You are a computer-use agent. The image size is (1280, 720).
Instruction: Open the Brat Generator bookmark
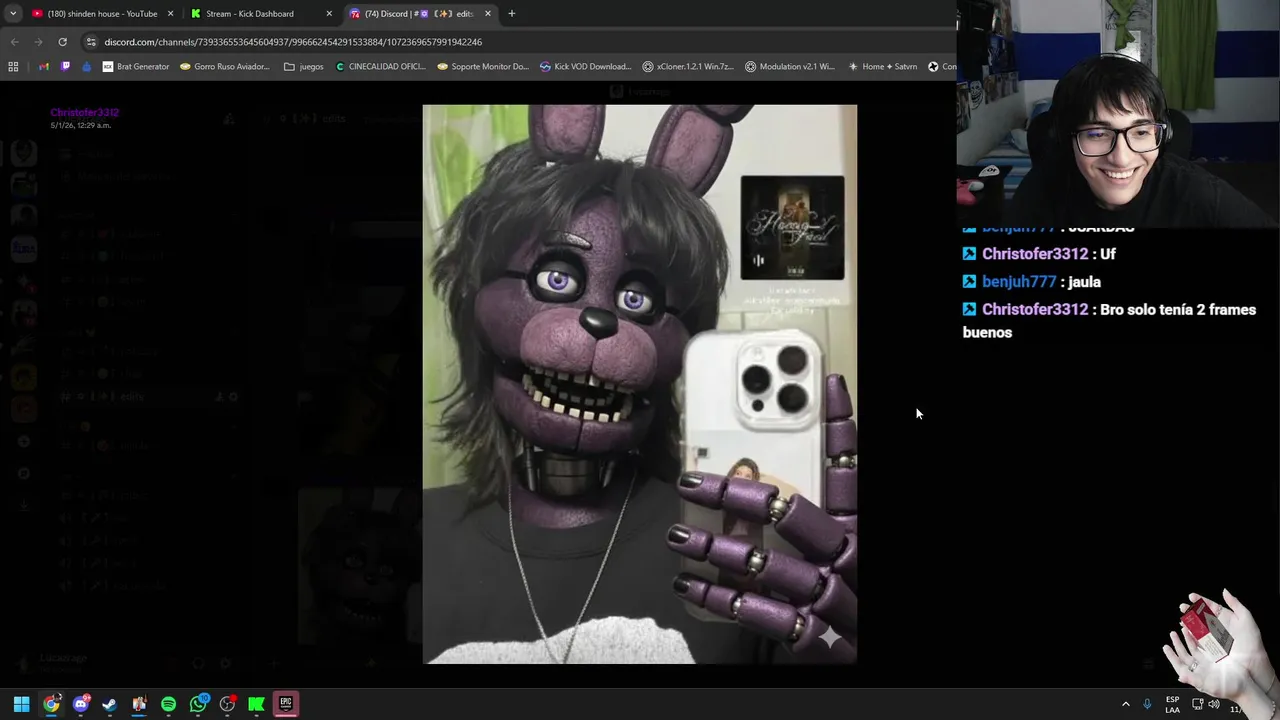[136, 67]
